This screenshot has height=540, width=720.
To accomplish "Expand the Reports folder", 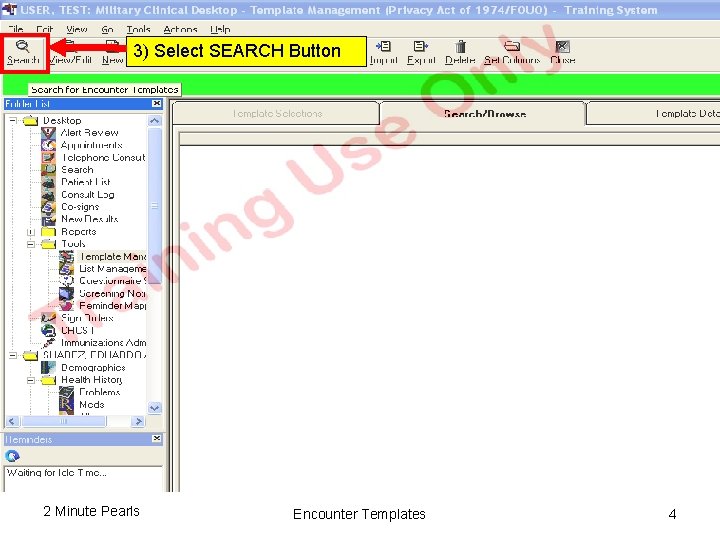I will point(31,232).
